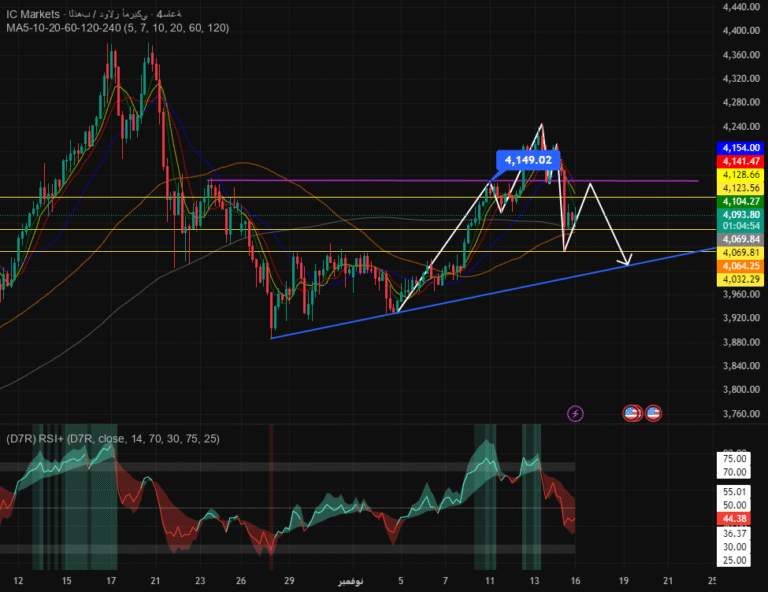The height and width of the screenshot is (592, 768).
Task: Click the green 4,104.27 price tag
Action: pyautogui.click(x=741, y=201)
